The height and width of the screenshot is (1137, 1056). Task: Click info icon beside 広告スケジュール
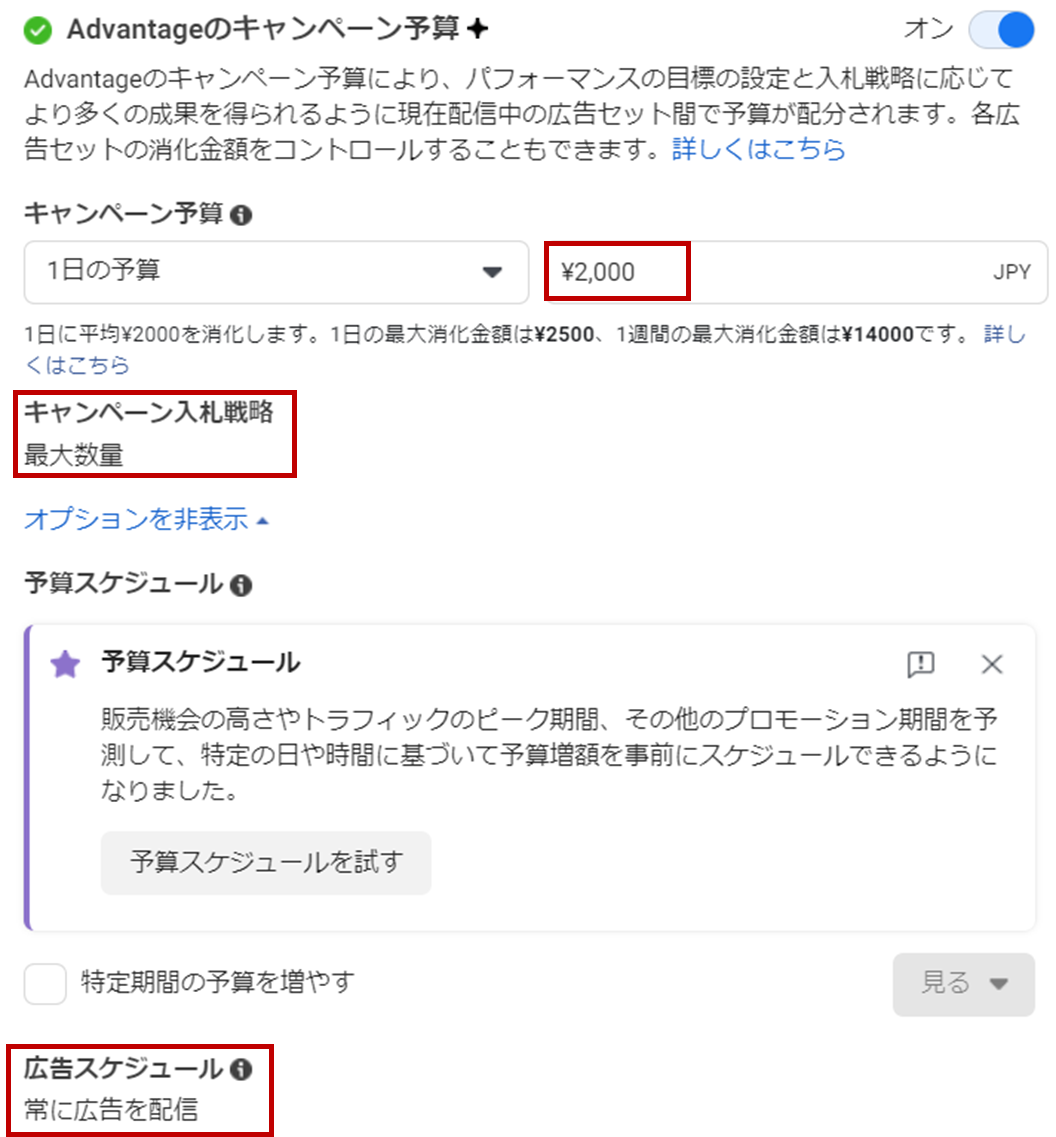(241, 1068)
